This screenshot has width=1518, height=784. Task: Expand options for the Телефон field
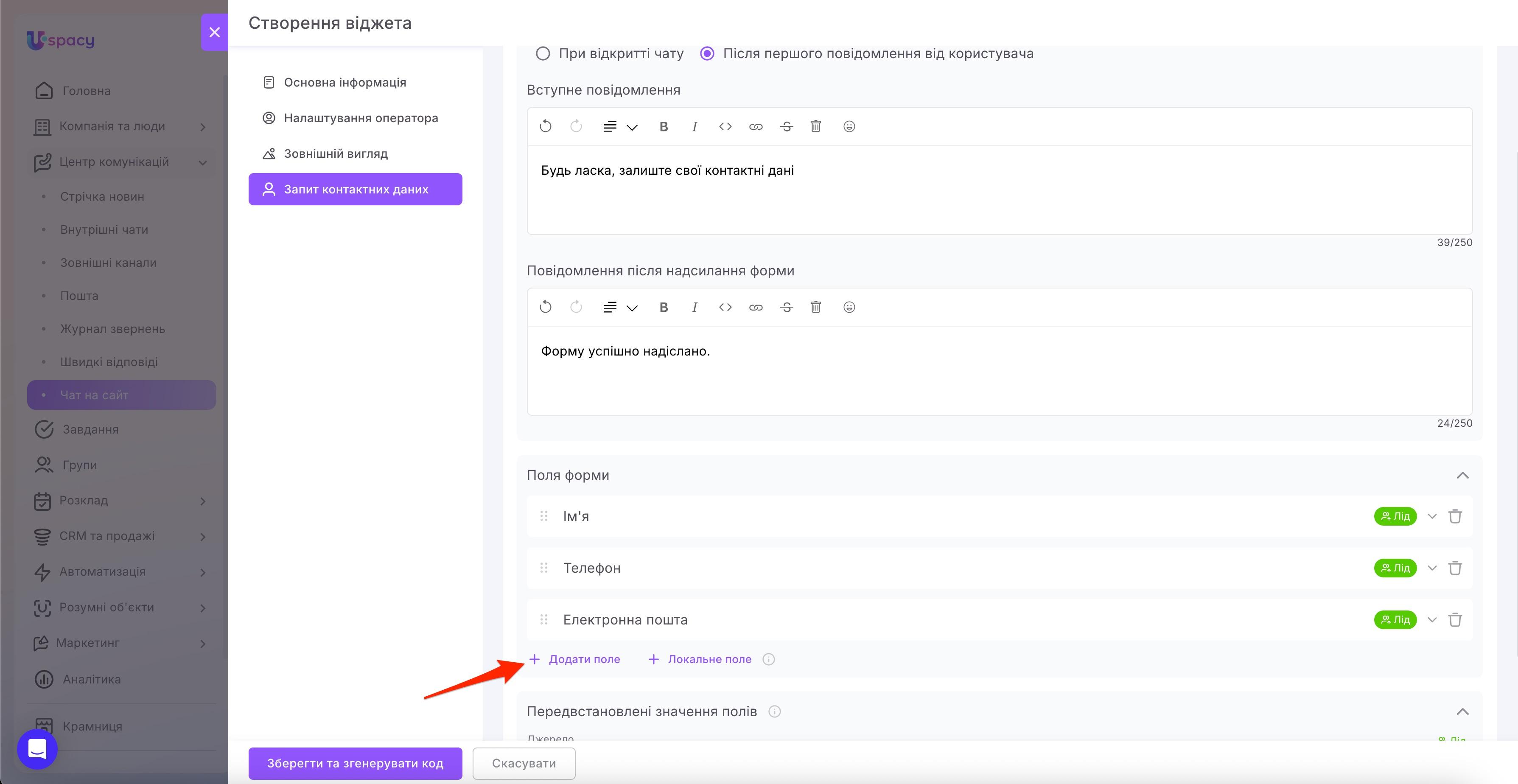[x=1432, y=568]
